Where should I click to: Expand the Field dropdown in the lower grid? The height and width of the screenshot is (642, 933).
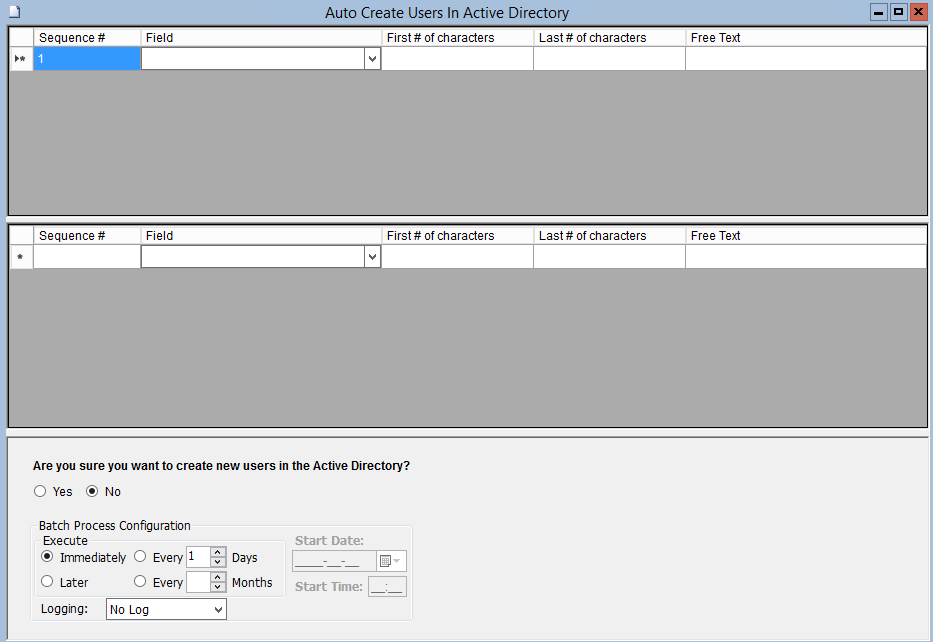(372, 257)
